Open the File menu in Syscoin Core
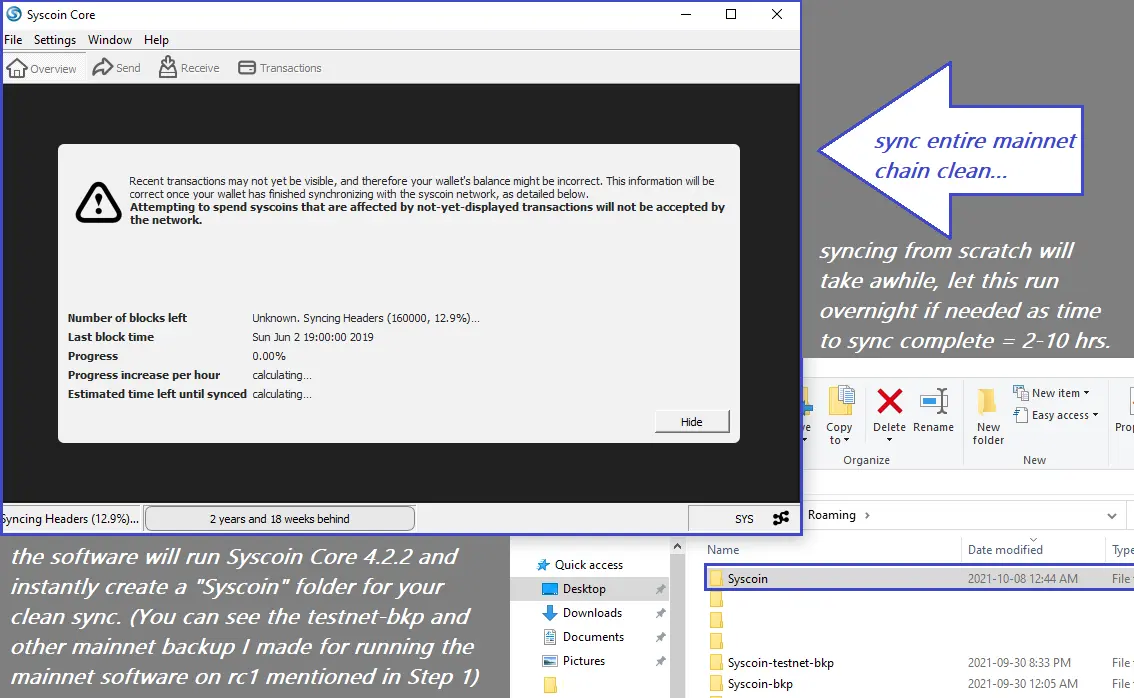 pyautogui.click(x=13, y=40)
